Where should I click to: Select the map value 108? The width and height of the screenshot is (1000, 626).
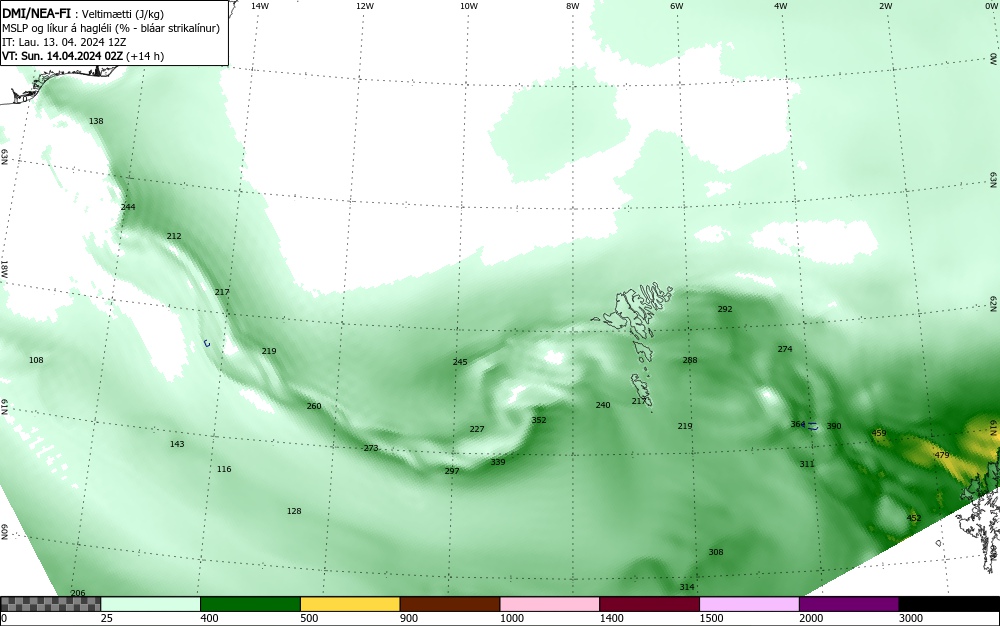tap(36, 360)
